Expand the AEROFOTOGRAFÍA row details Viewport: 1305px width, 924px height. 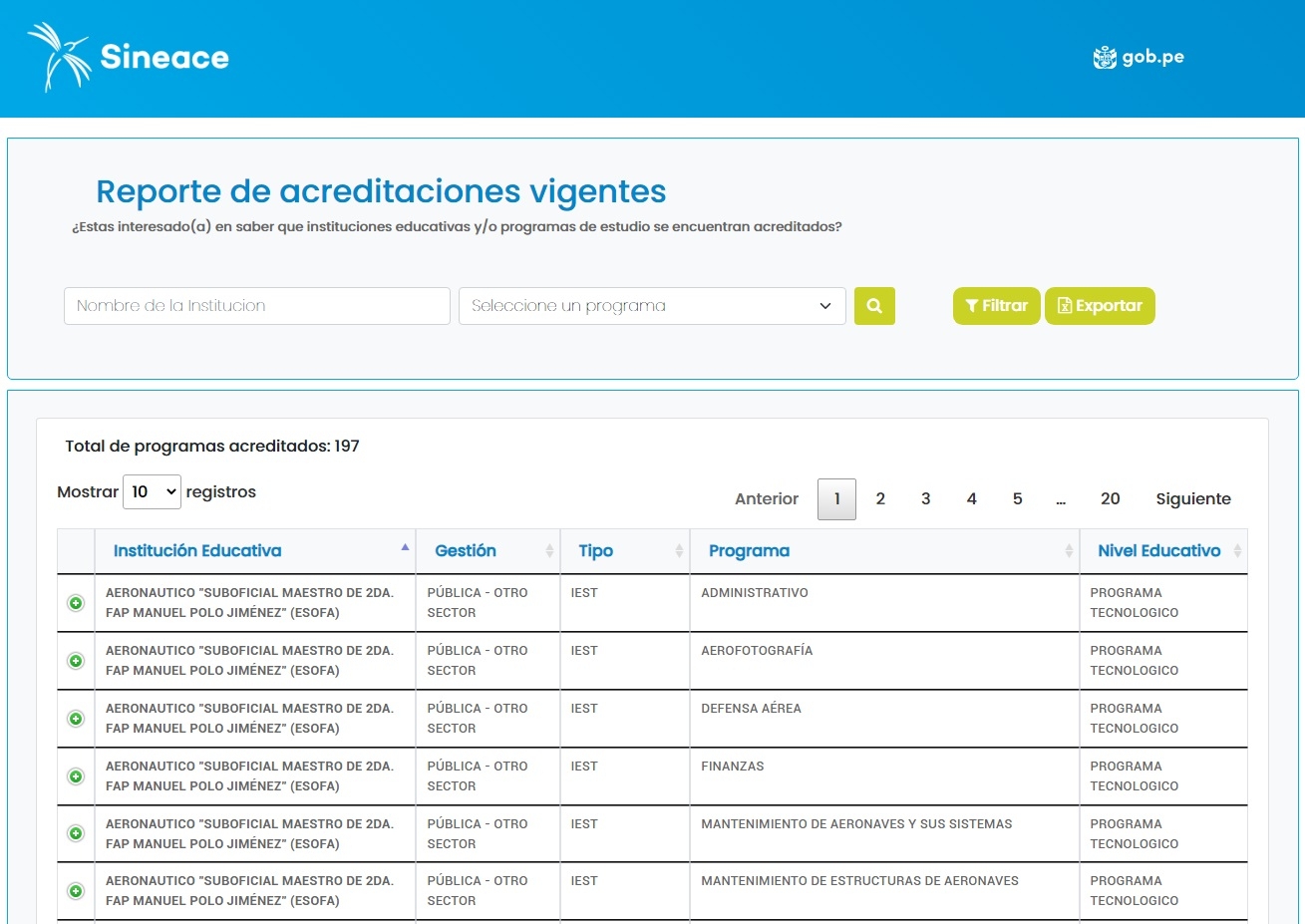coord(76,661)
